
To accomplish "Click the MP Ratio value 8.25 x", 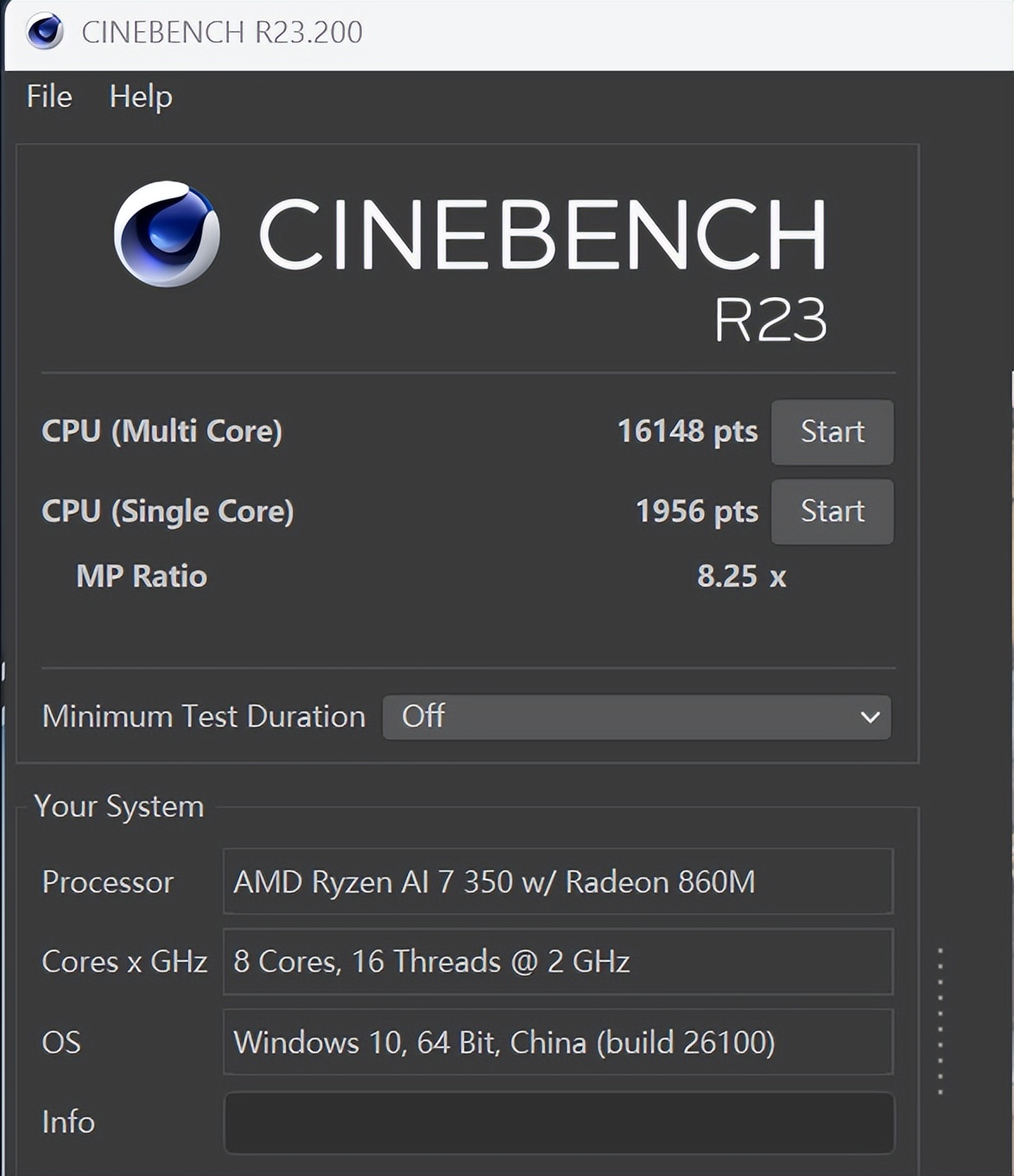I will point(742,576).
